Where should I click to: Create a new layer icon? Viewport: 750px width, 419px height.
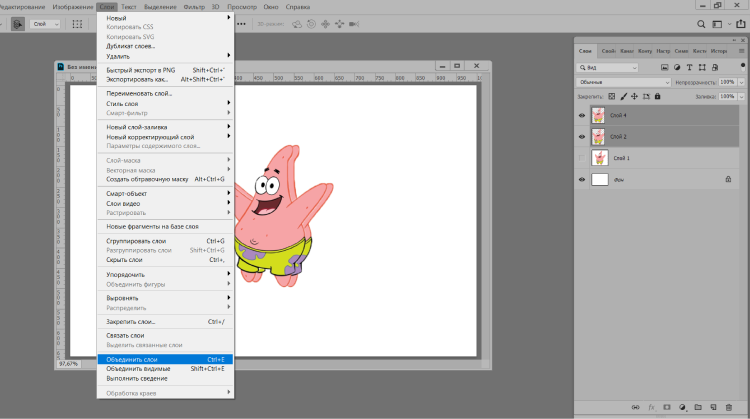click(x=713, y=408)
